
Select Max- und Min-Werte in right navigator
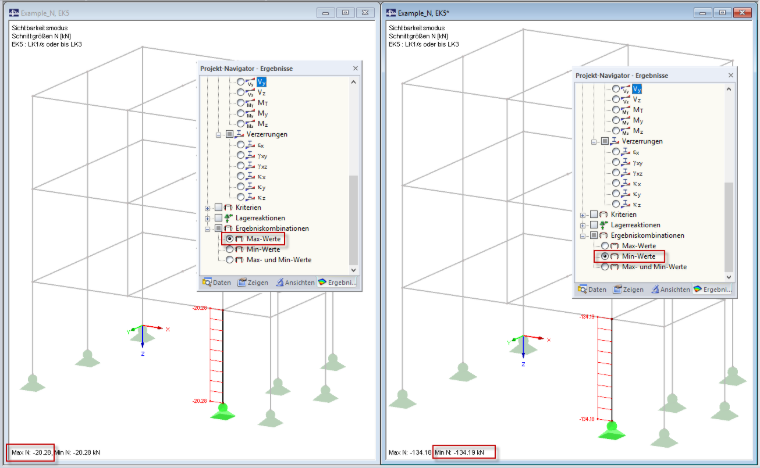click(605, 267)
